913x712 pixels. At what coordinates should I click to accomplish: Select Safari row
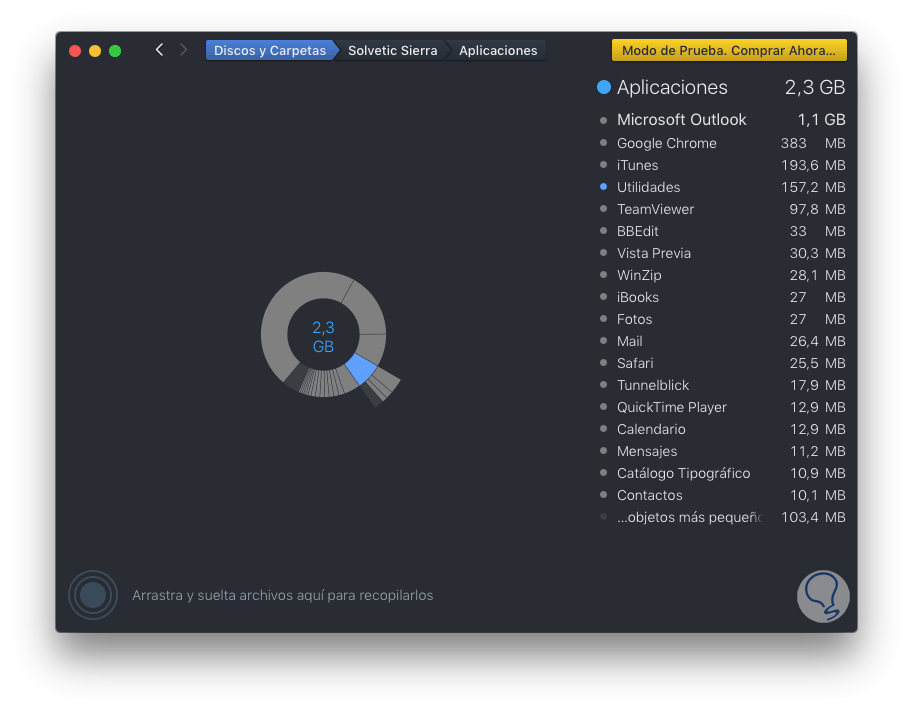(x=722, y=363)
